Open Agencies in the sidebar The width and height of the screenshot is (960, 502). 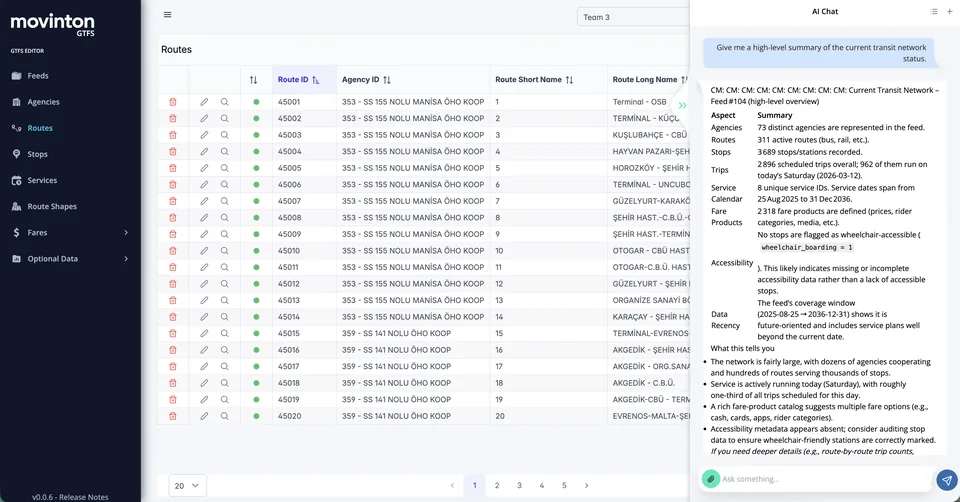coord(43,102)
